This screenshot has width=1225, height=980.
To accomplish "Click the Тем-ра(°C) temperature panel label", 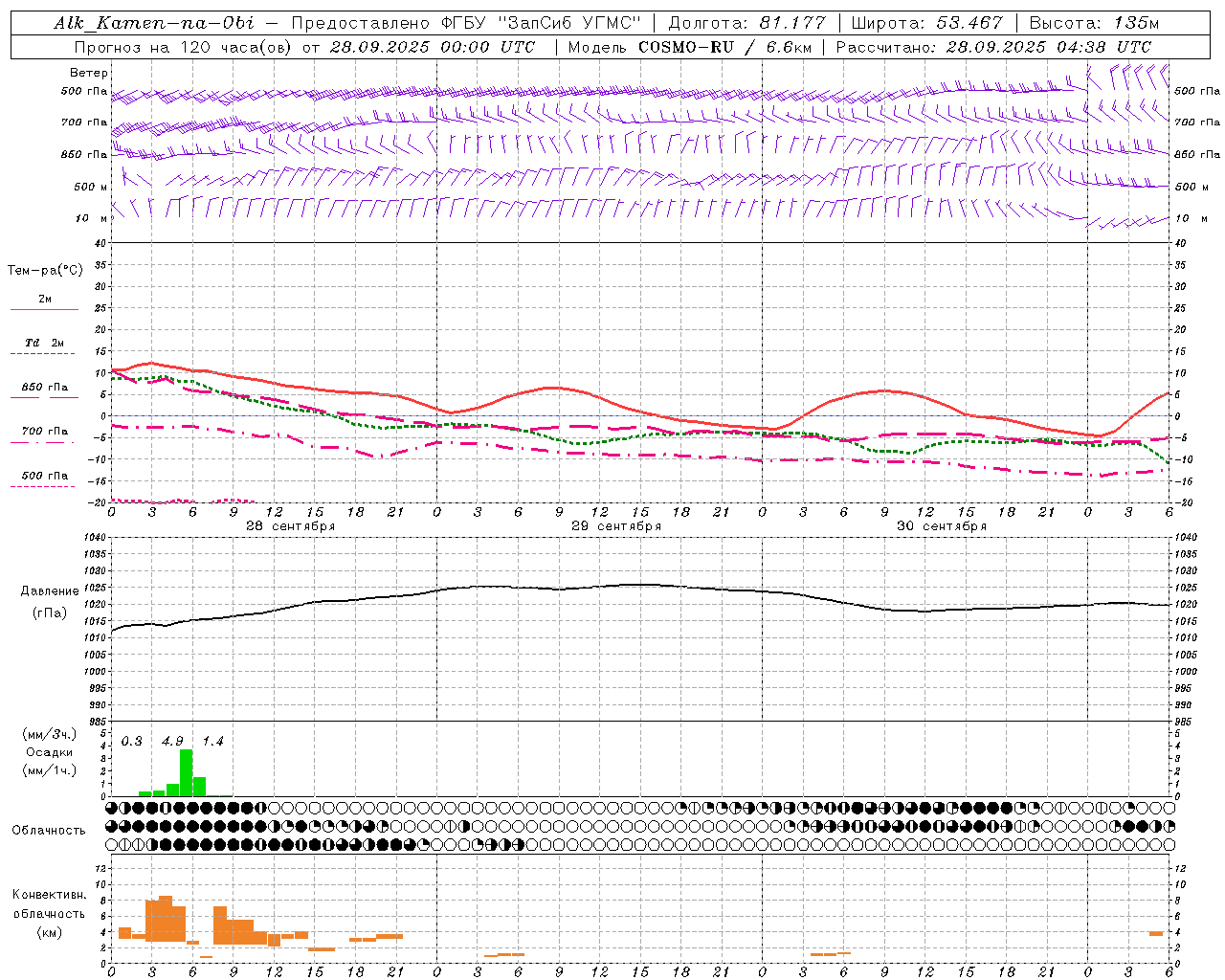I will coord(45,271).
